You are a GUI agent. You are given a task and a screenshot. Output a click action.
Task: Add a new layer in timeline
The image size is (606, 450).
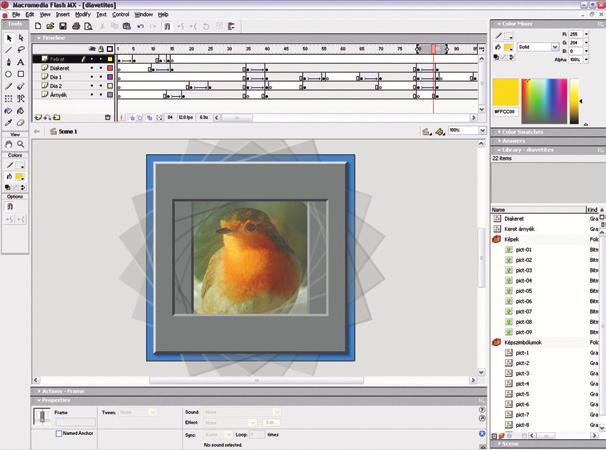tap(38, 118)
